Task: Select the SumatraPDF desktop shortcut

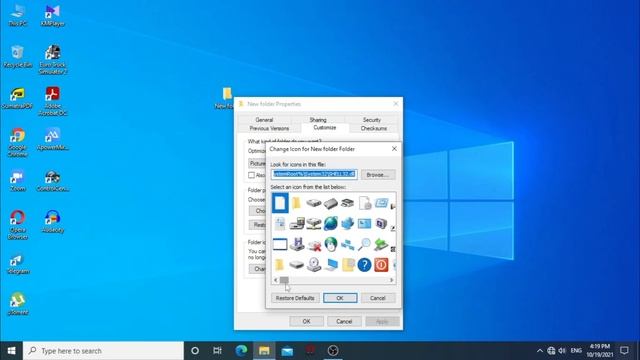Action: [17, 98]
